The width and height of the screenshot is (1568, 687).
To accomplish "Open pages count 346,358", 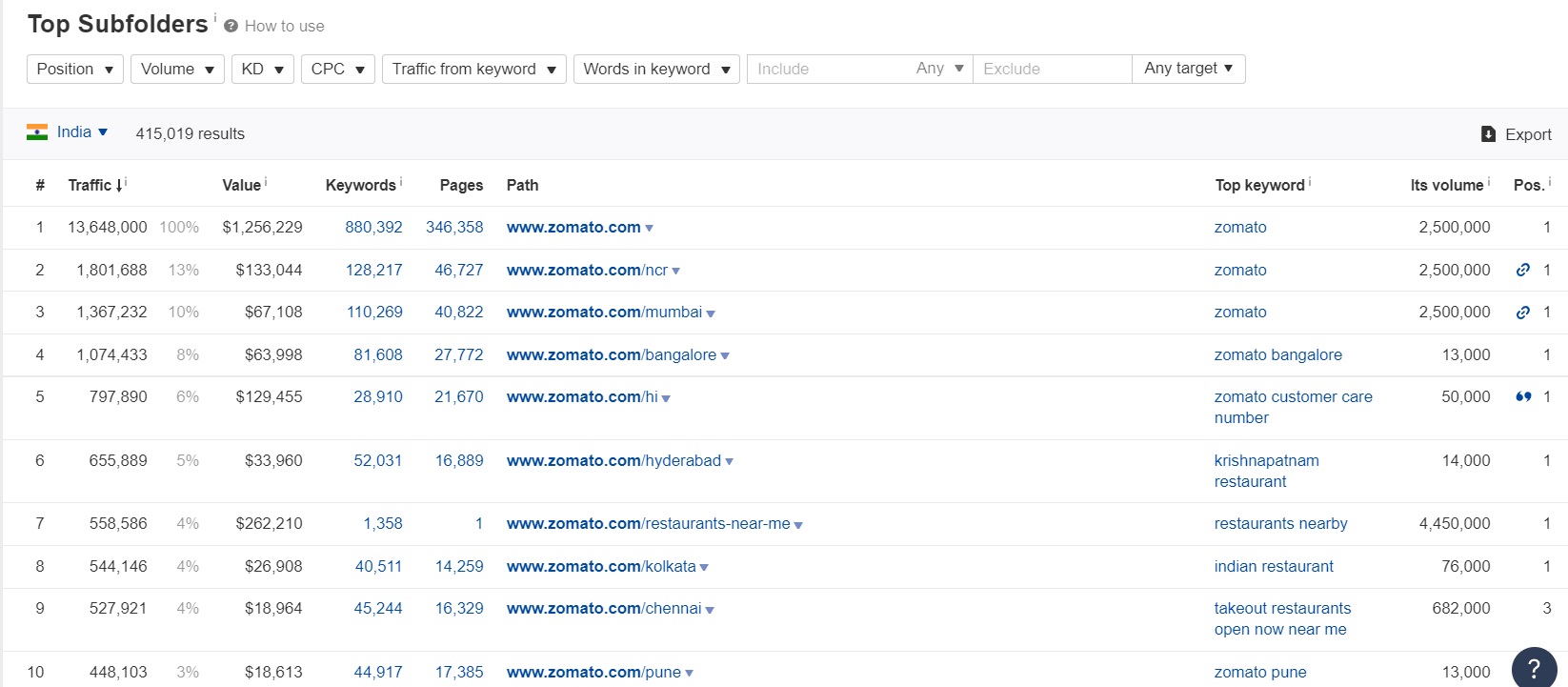I will (x=454, y=227).
